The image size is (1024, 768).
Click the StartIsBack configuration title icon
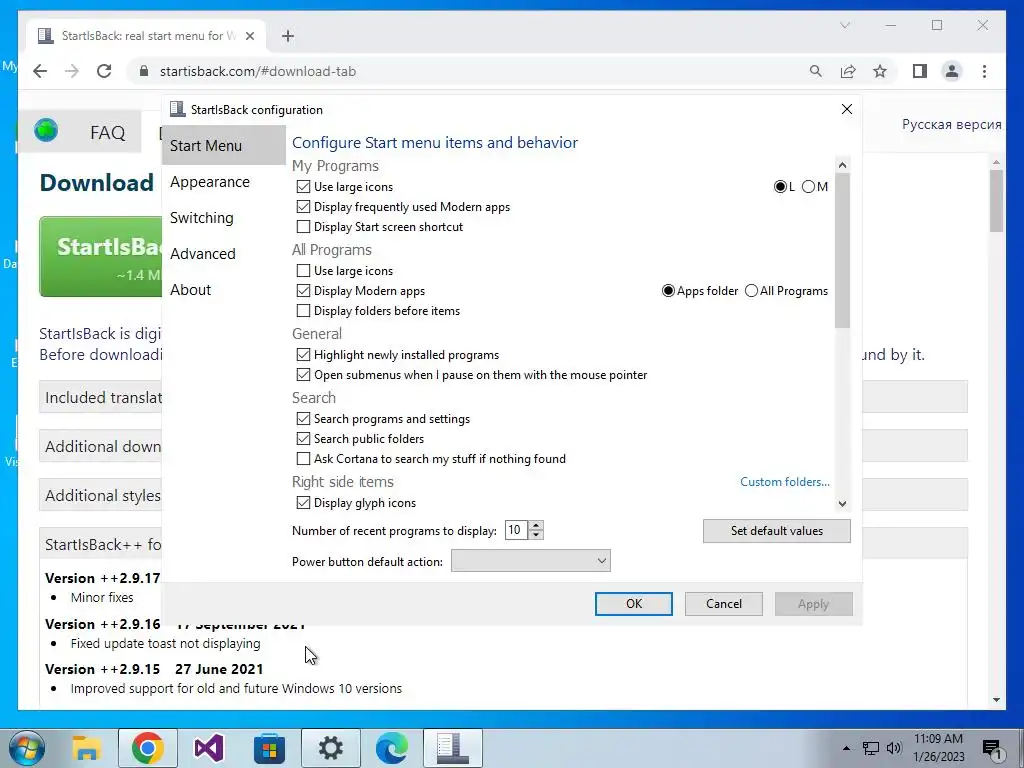pyautogui.click(x=177, y=109)
